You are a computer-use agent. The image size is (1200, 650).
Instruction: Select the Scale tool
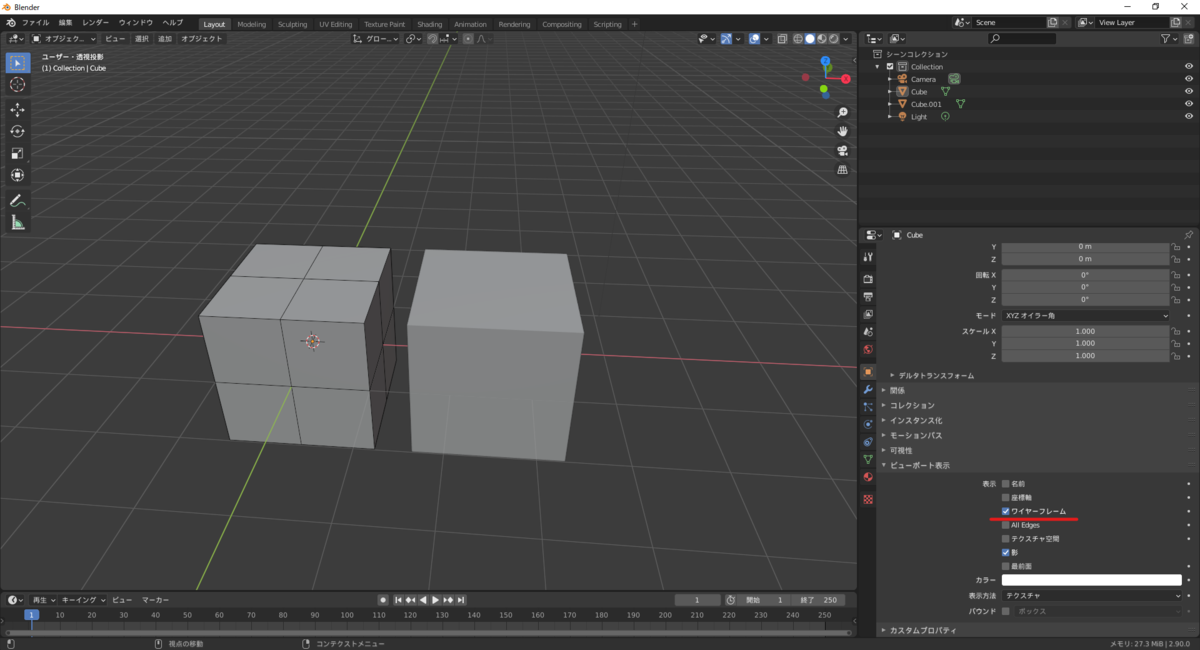pos(18,154)
